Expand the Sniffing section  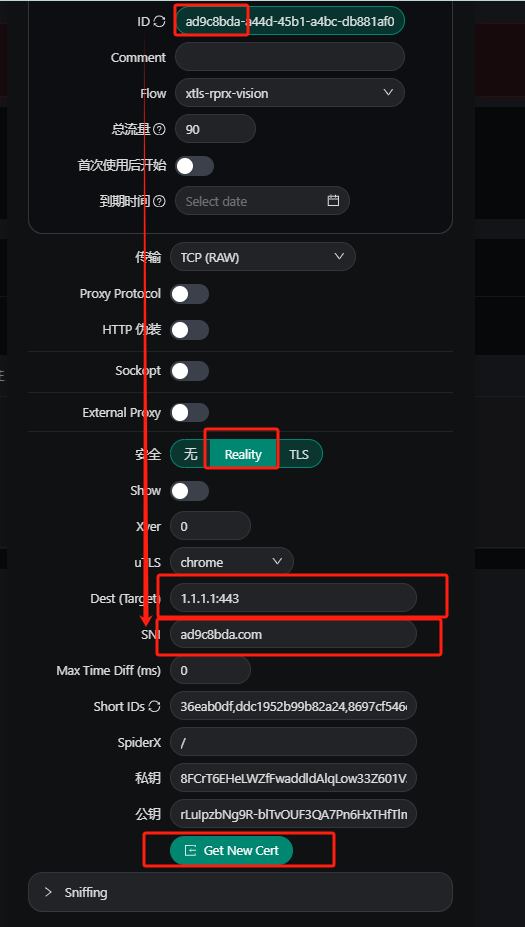pyautogui.click(x=240, y=892)
